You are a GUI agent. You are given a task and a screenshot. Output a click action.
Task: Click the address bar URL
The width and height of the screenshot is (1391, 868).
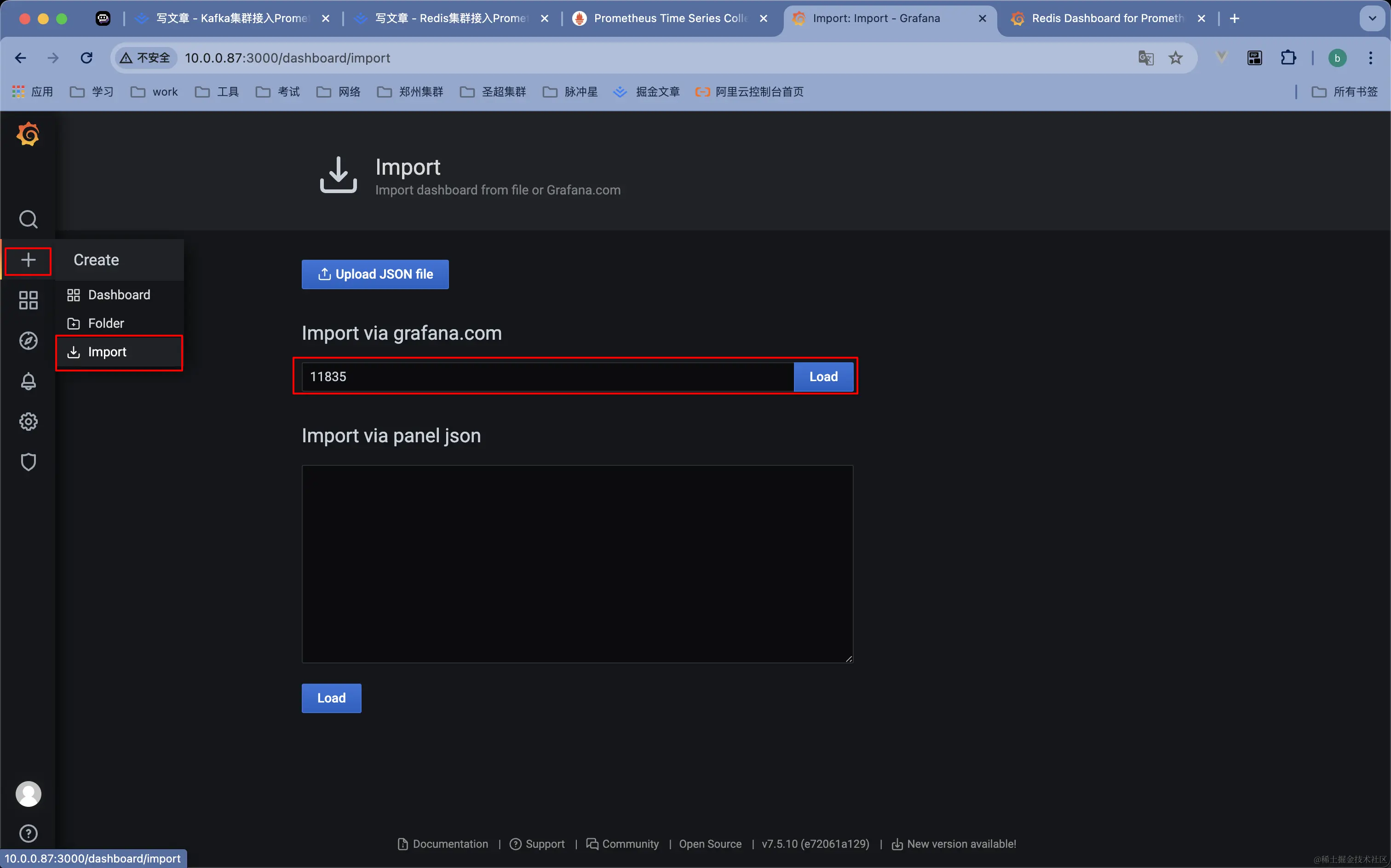[x=288, y=58]
